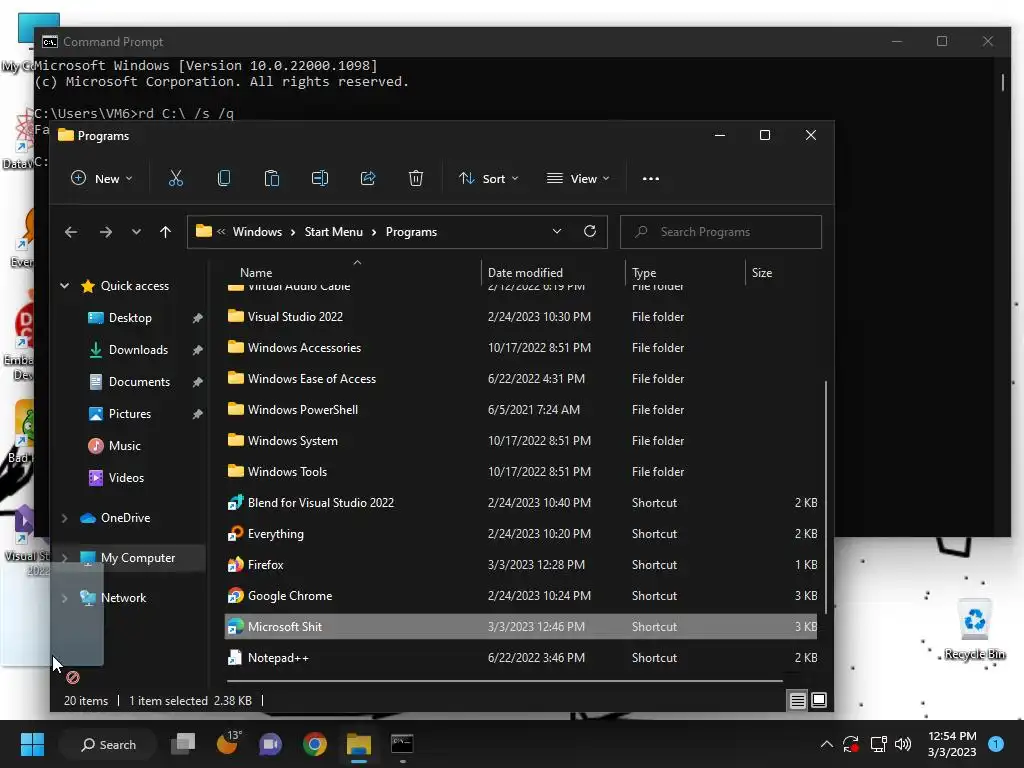Expand the My Computer tree node
The width and height of the screenshot is (1024, 768).
click(65, 558)
